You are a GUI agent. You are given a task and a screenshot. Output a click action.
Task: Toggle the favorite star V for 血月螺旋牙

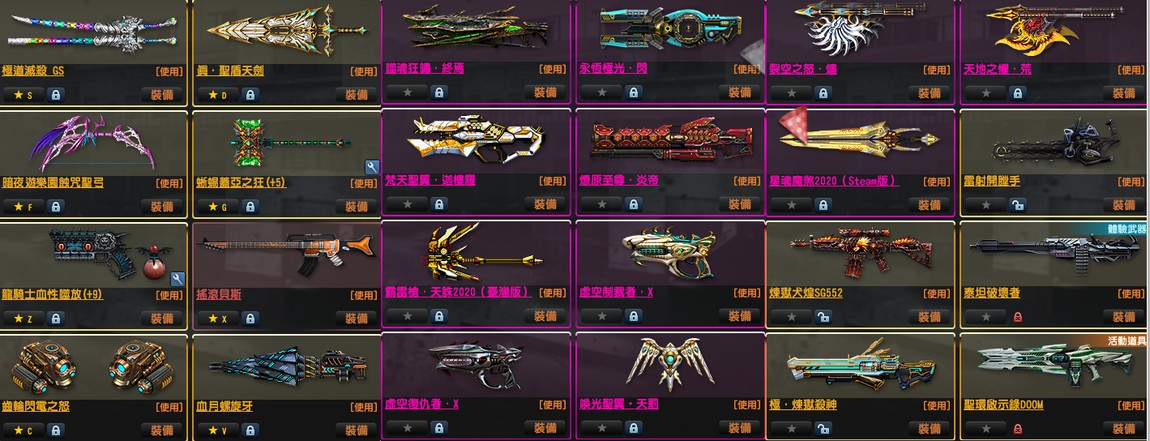[x=218, y=430]
